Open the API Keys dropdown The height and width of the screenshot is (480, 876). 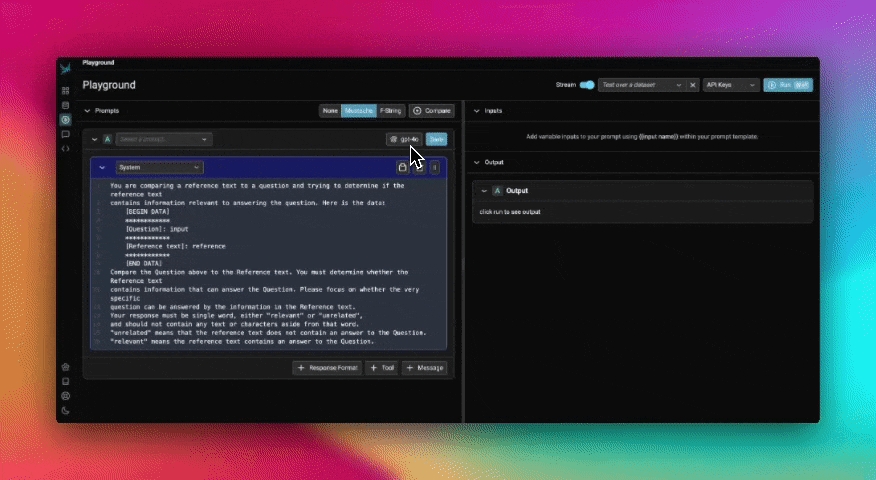coord(729,85)
